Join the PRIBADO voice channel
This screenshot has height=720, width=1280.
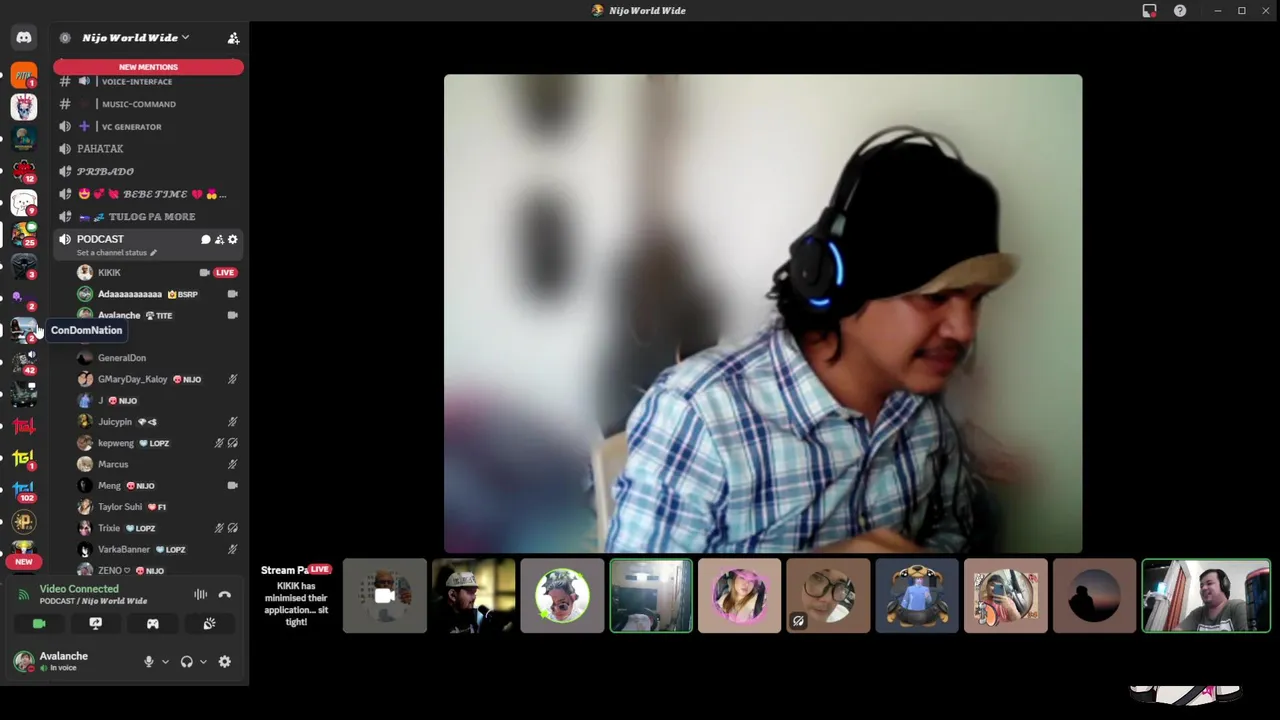[x=148, y=172]
